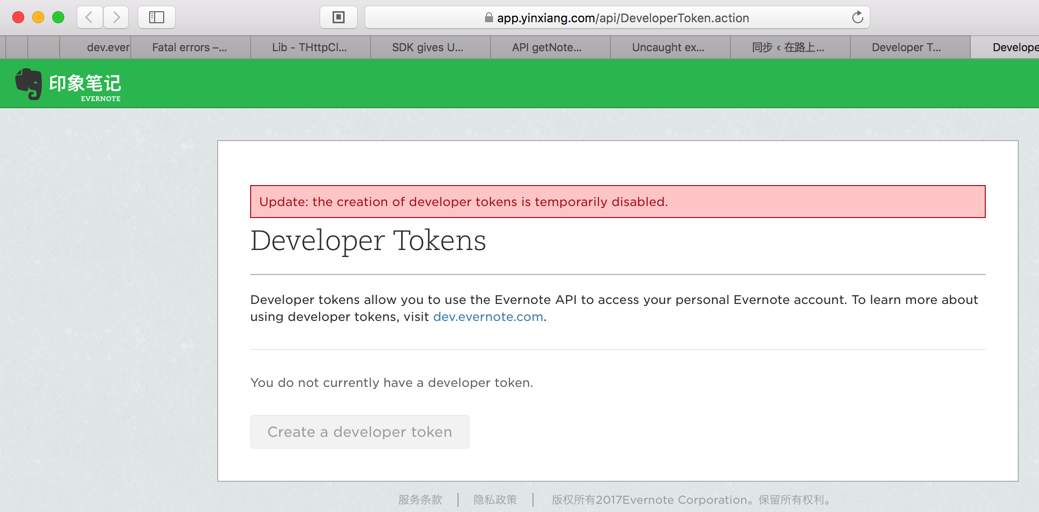Go forward with the Safari forward arrow
The width and height of the screenshot is (1039, 512).
click(x=116, y=17)
